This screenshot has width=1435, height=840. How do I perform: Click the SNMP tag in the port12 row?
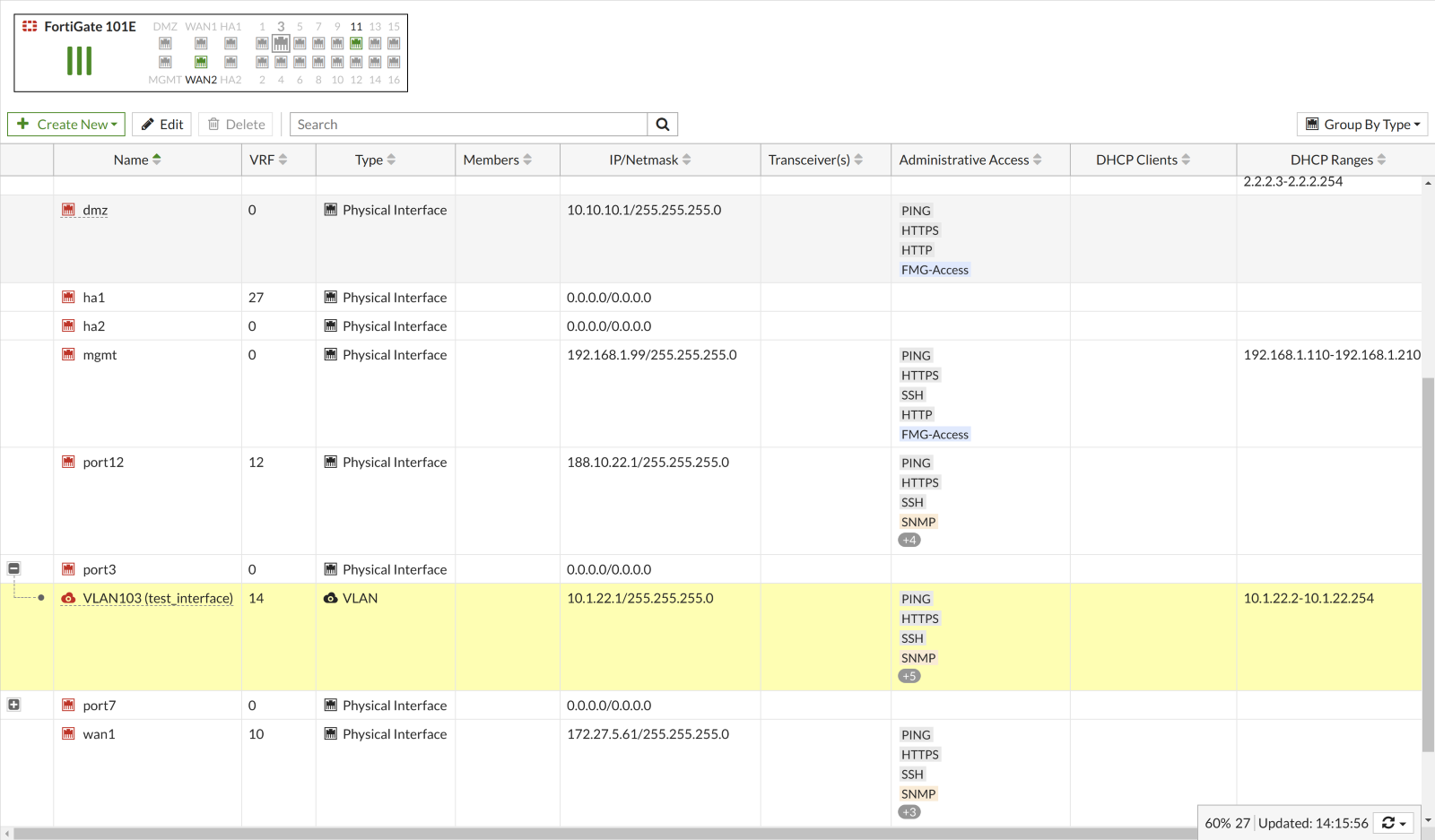[x=918, y=522]
